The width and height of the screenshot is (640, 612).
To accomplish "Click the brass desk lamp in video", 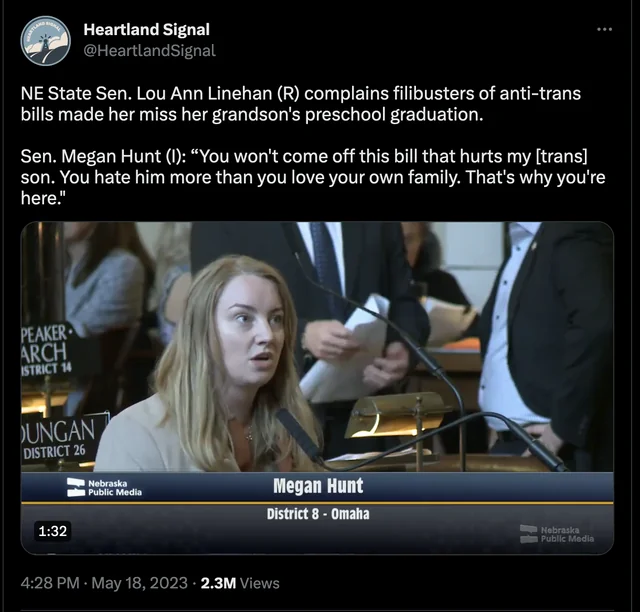I will pos(394,416).
